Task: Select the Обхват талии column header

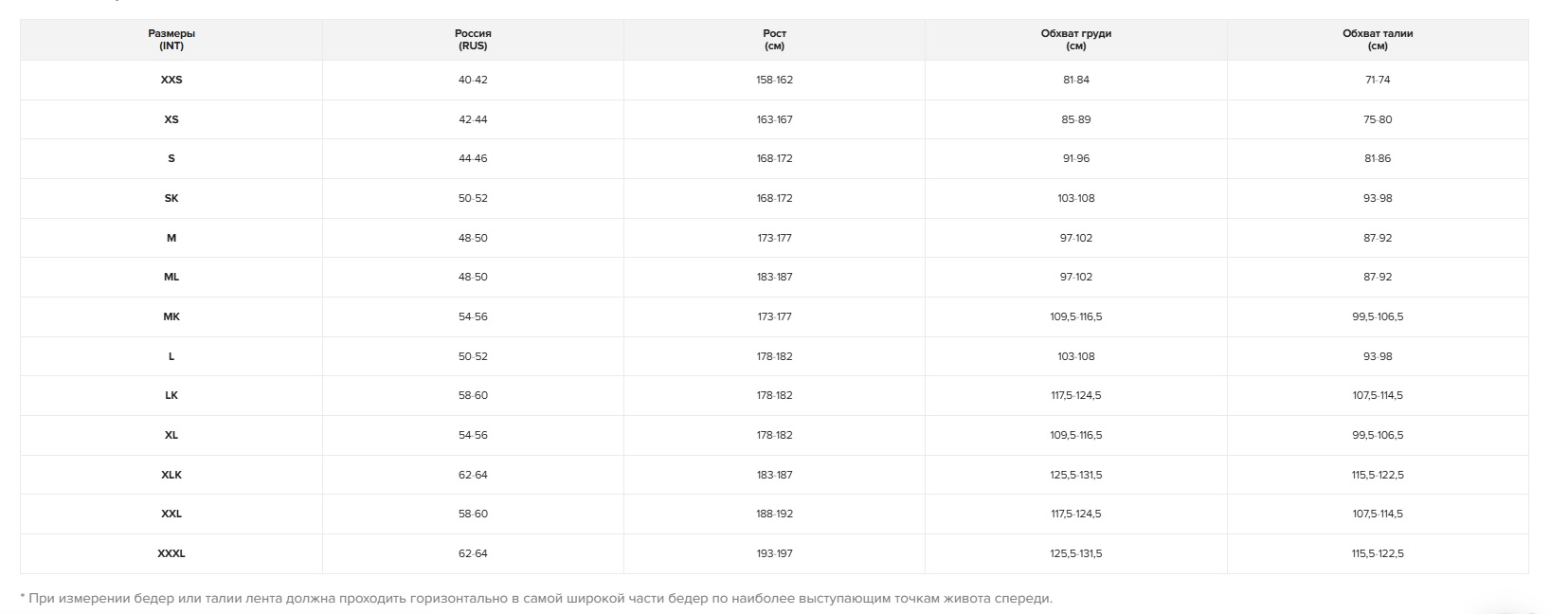Action: [x=1378, y=40]
